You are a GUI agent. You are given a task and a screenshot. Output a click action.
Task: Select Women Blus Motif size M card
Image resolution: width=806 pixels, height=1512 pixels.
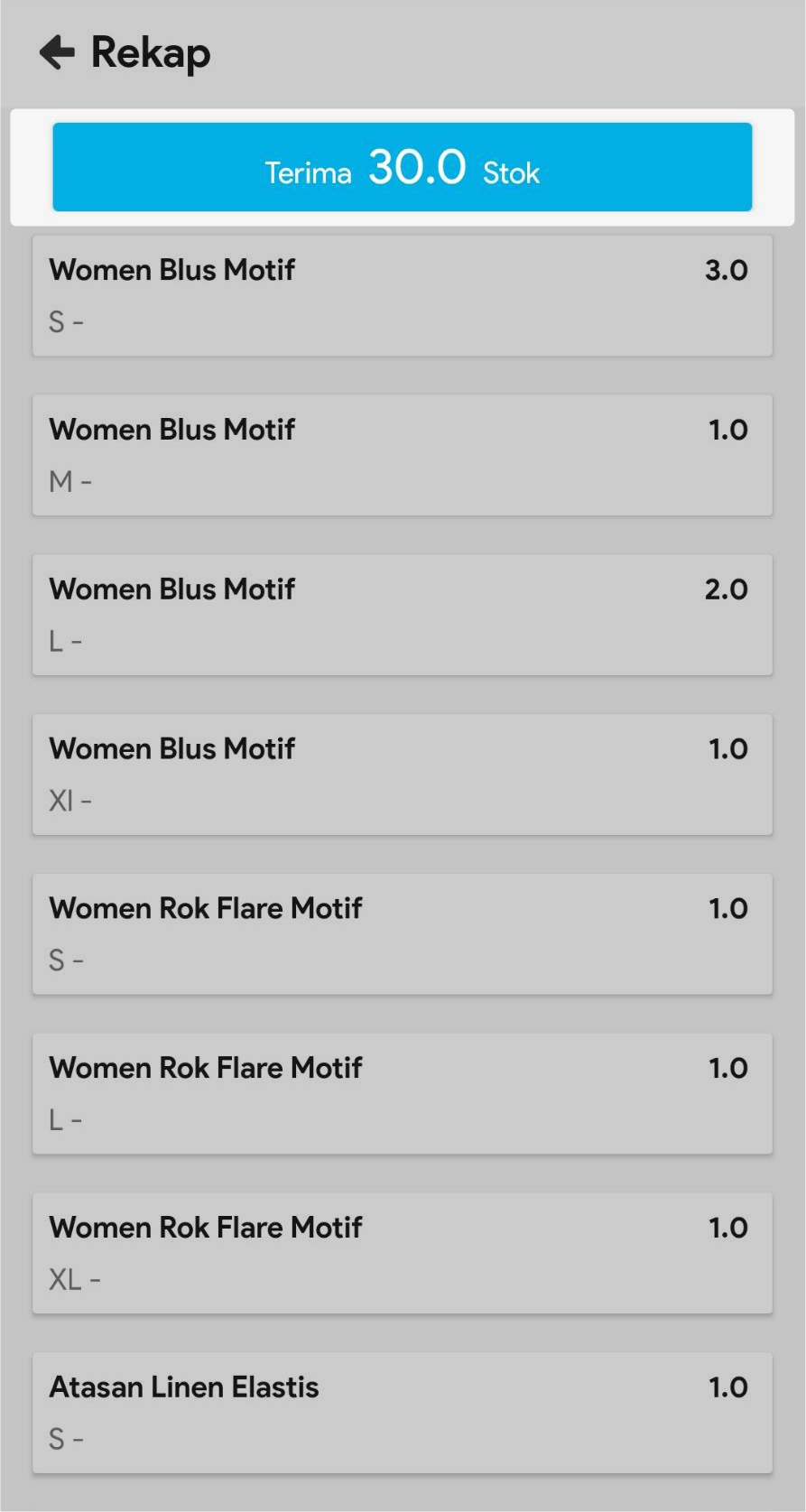tap(402, 455)
